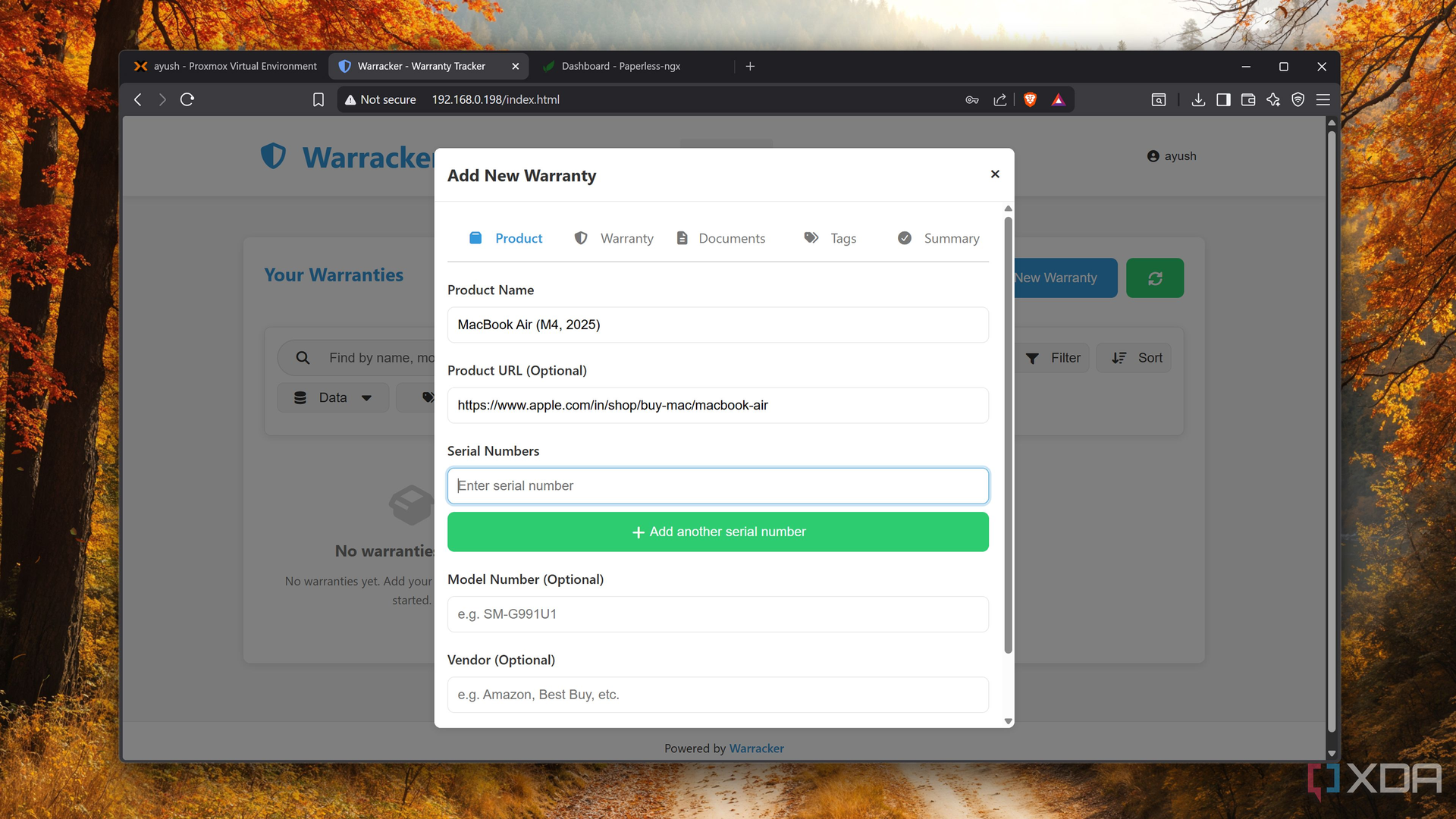Open the Brave Wallet icon
Screen dimensions: 1456x819
pos(1248,99)
